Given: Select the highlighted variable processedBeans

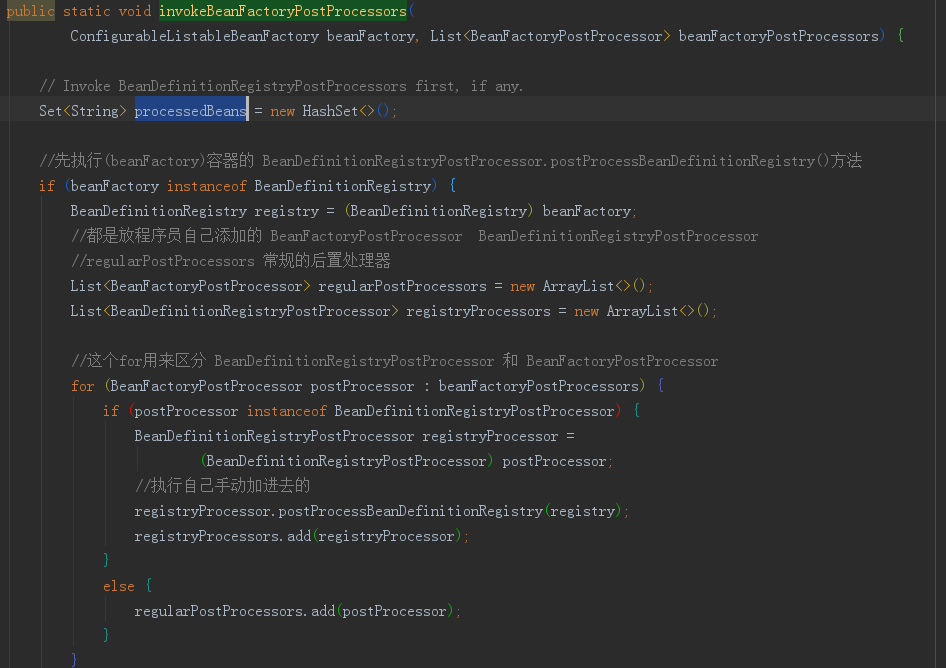Looking at the screenshot, I should pos(190,110).
